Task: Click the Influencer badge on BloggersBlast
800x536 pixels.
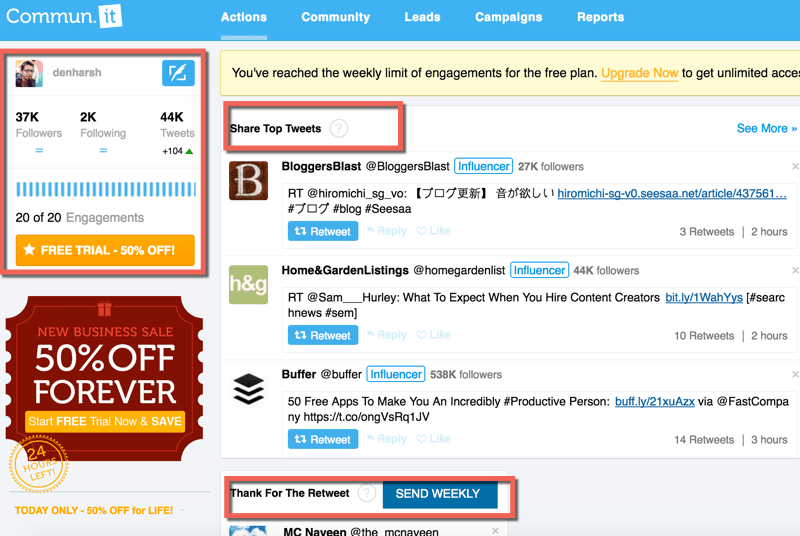Action: coord(483,166)
